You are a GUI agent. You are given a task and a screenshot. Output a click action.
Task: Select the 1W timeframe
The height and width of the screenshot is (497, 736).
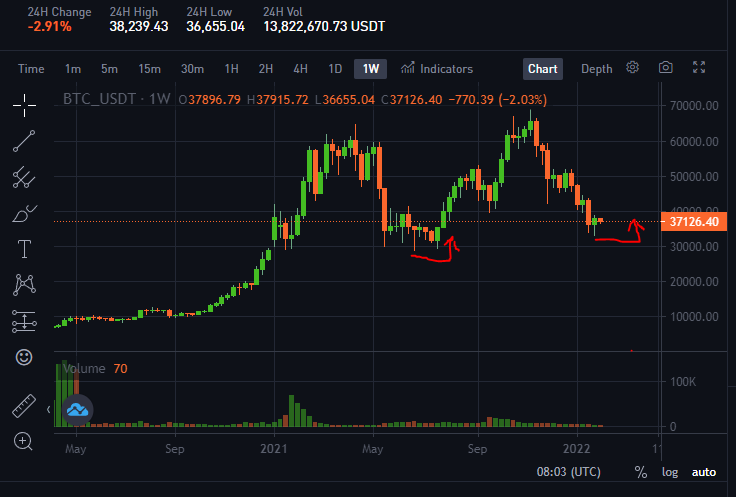(x=370, y=69)
